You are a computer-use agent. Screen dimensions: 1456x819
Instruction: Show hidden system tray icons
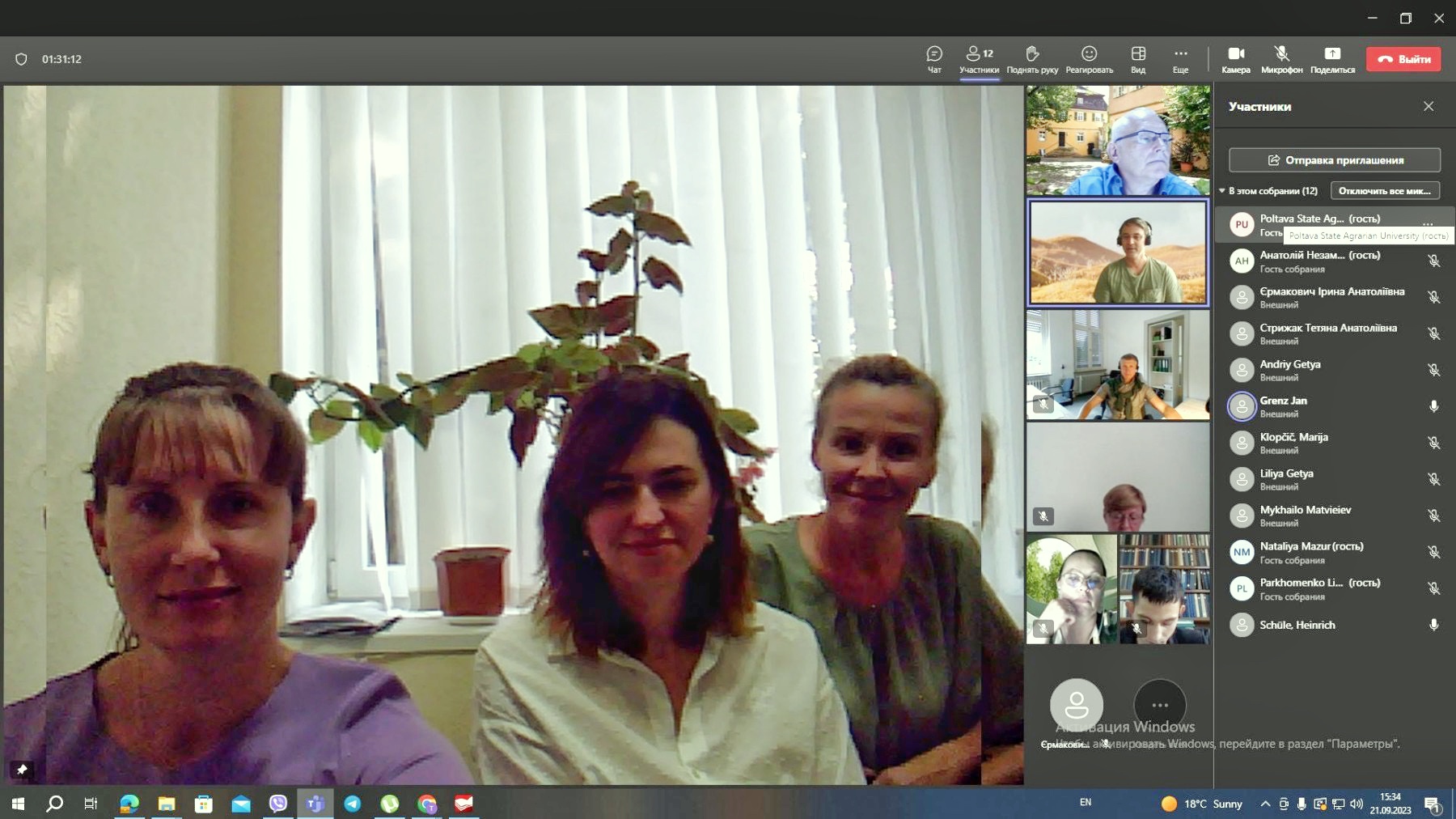tap(1265, 804)
